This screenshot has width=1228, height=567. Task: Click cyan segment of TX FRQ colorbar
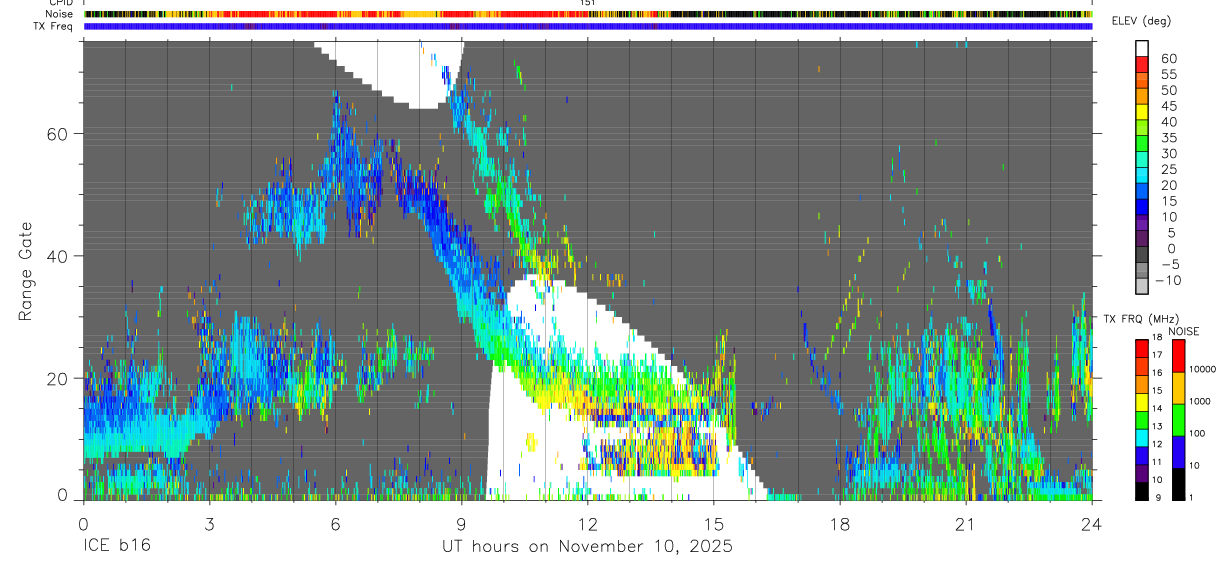1141,437
